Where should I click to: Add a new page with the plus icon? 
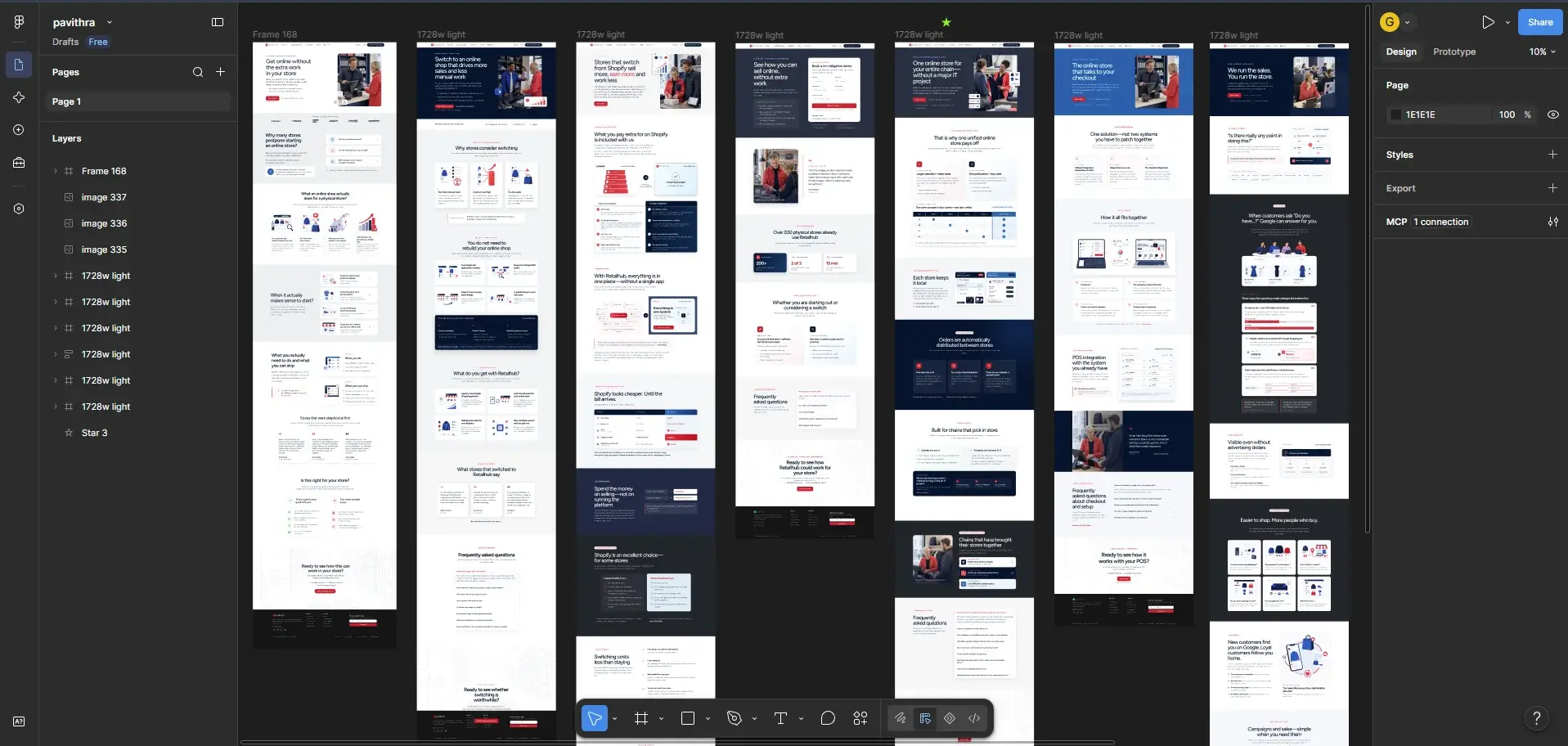pyautogui.click(x=220, y=72)
